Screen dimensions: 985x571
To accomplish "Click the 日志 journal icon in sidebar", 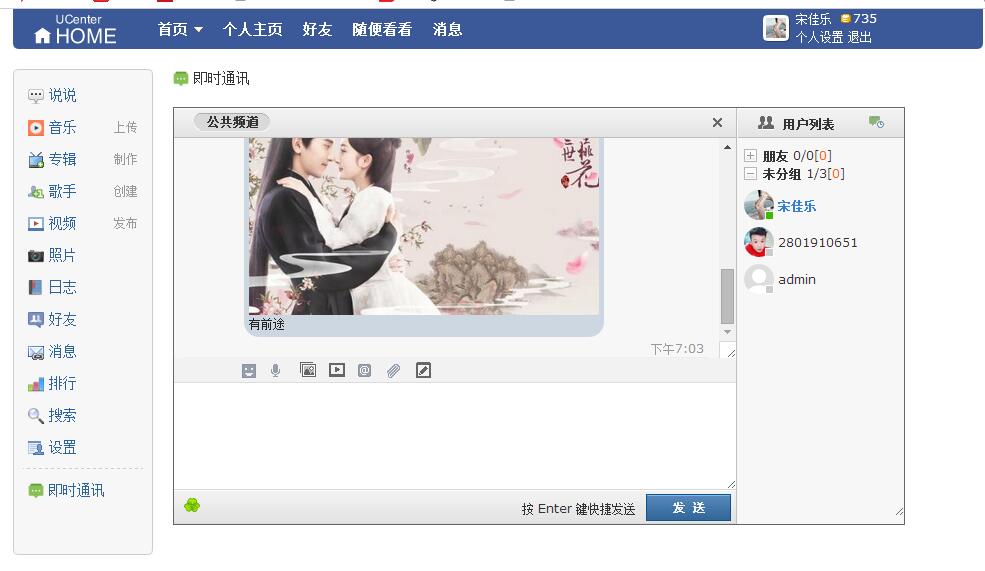I will coord(36,288).
